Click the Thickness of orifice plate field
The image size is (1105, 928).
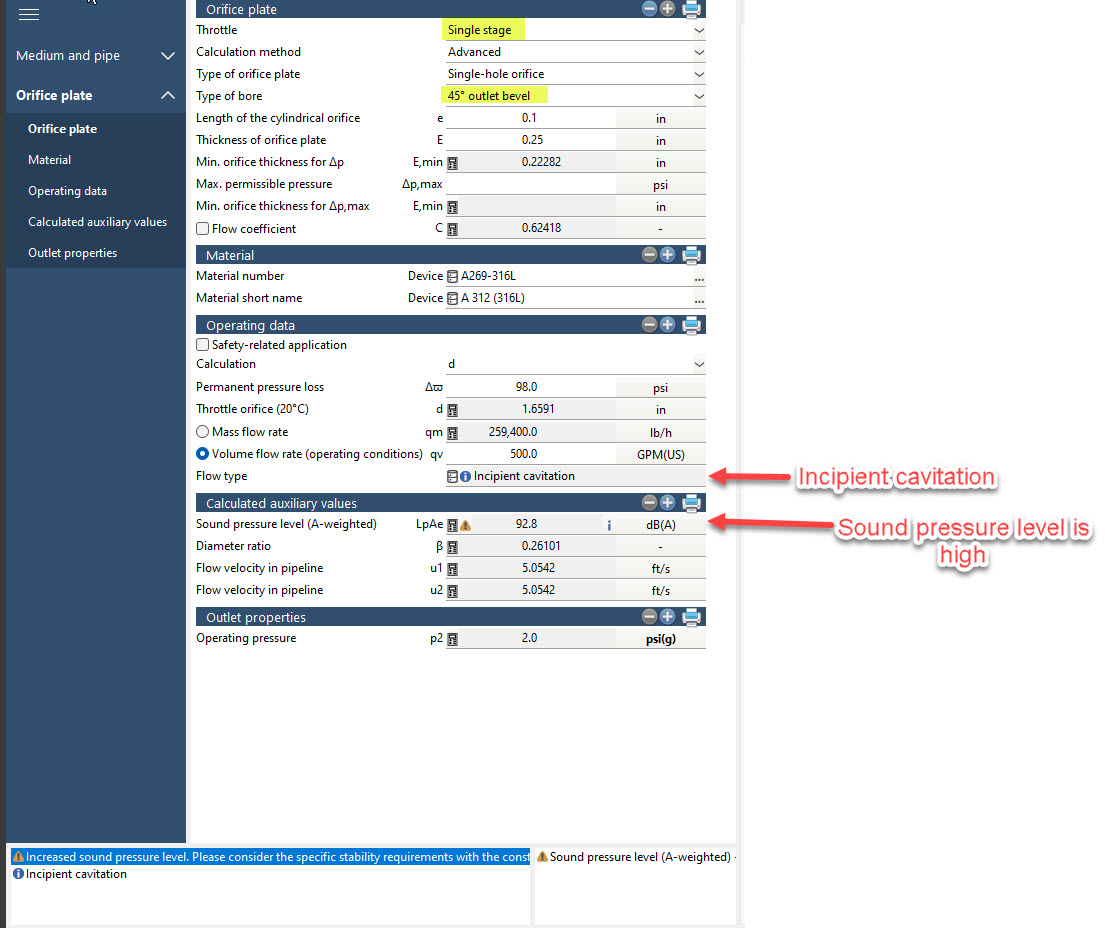coord(529,140)
